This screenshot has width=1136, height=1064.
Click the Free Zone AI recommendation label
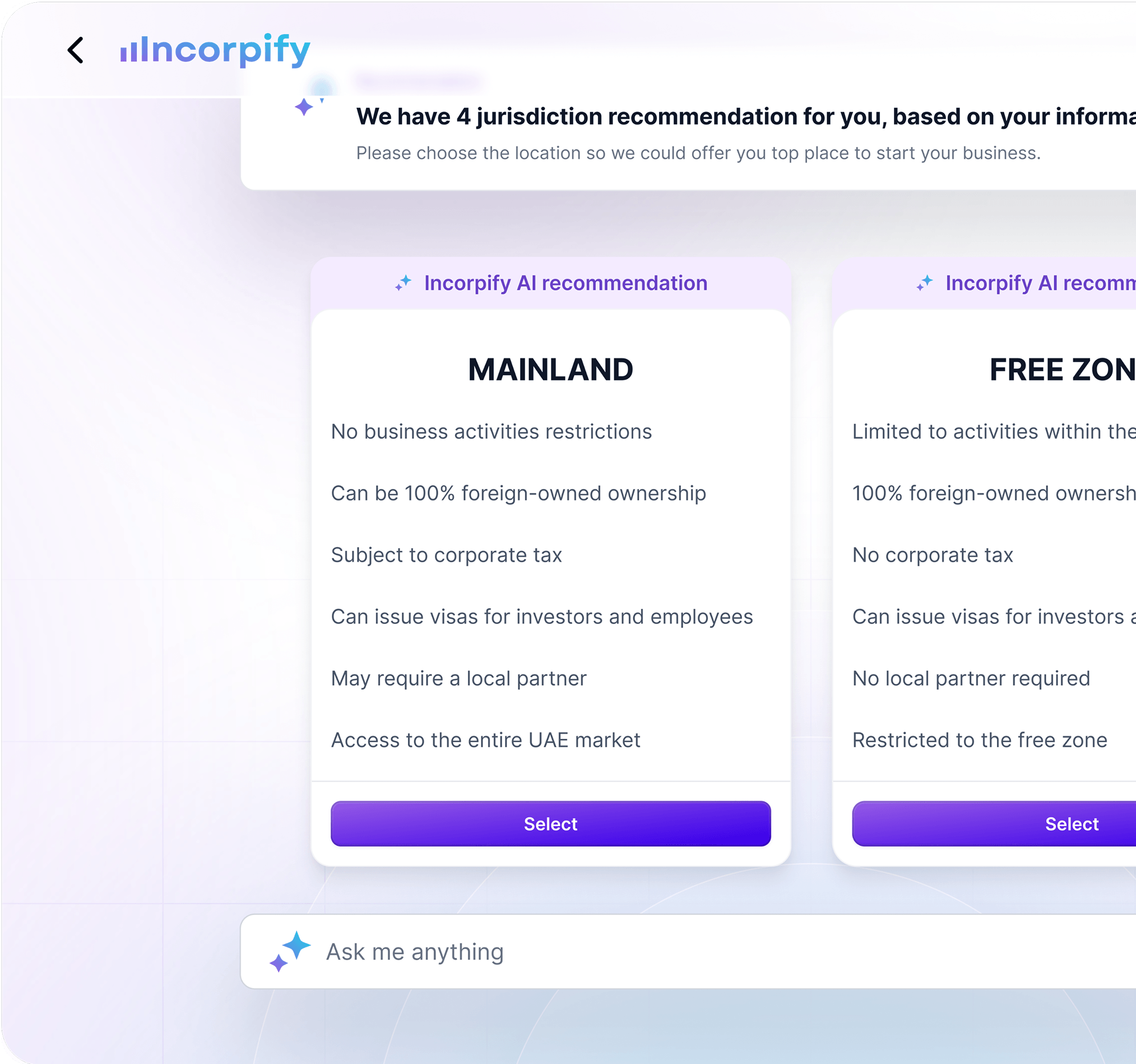pyautogui.click(x=1040, y=283)
